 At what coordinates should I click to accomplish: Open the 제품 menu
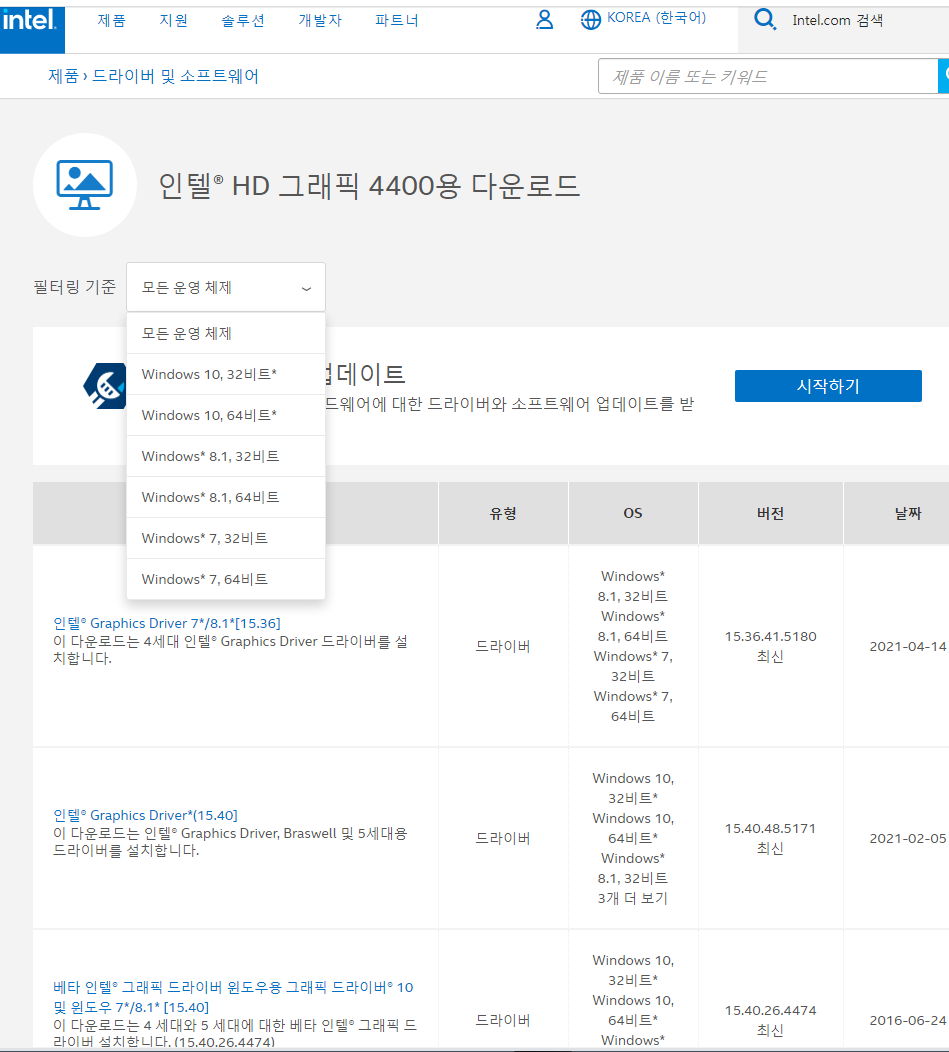point(111,20)
